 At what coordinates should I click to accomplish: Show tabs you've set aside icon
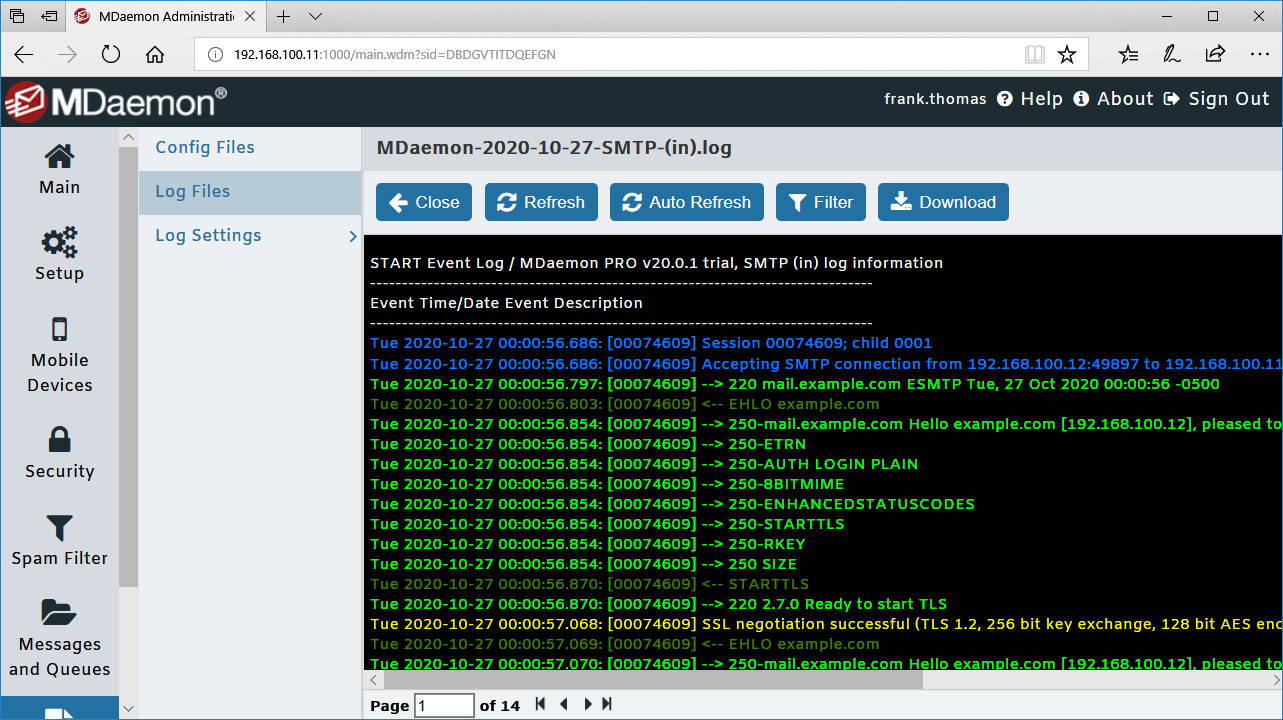click(17, 16)
